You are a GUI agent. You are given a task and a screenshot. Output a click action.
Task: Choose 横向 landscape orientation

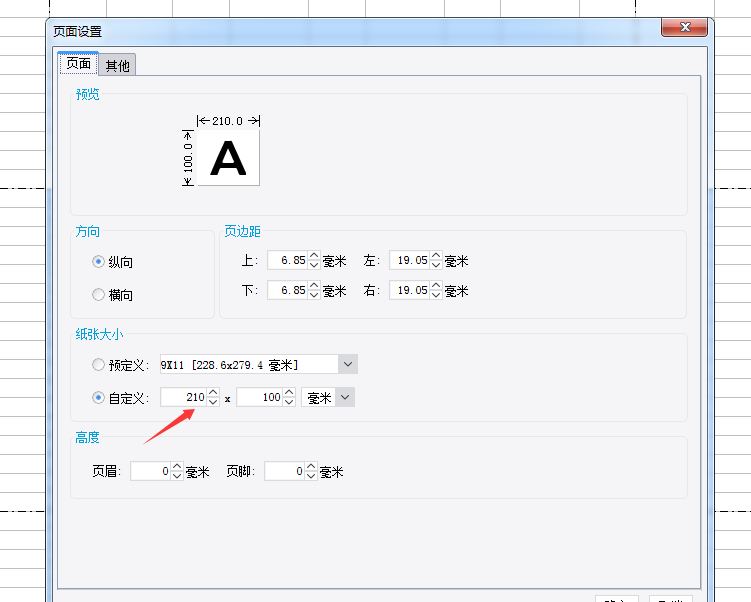point(98,295)
